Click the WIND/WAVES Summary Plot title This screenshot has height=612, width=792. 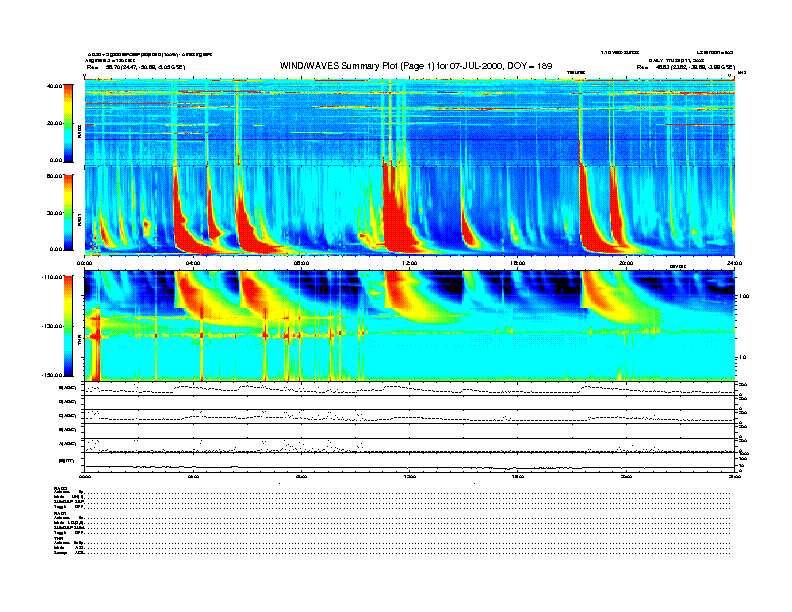(416, 66)
